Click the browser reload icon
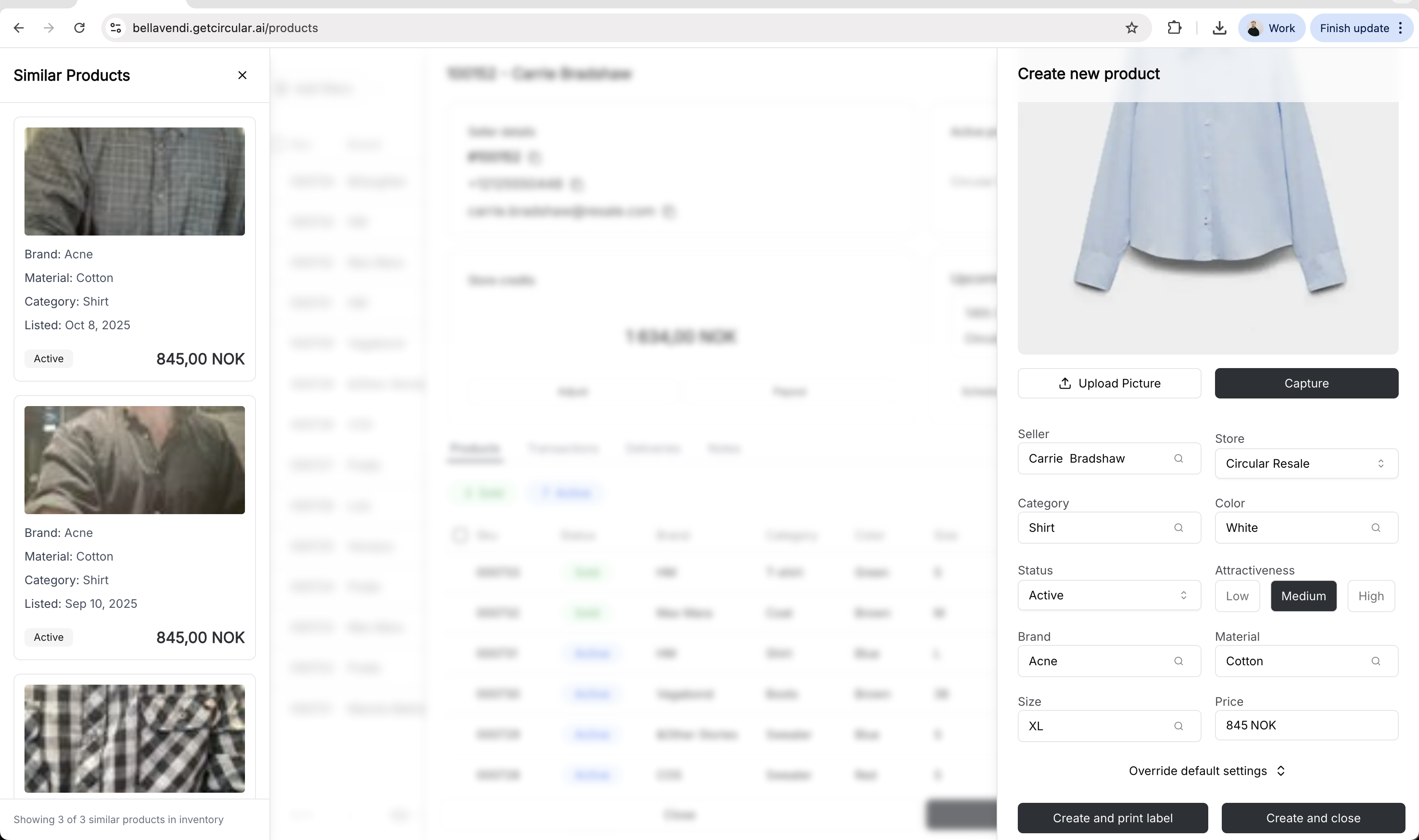This screenshot has height=840, width=1419. point(79,28)
